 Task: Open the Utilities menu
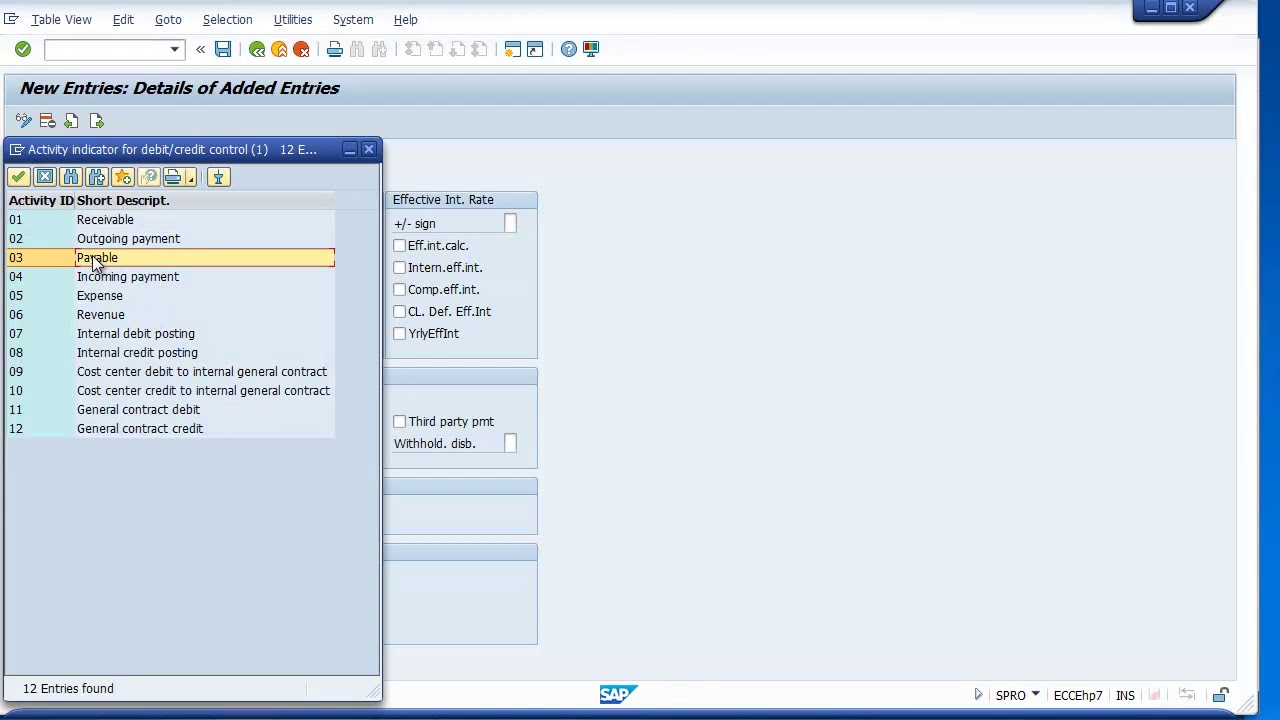(293, 19)
